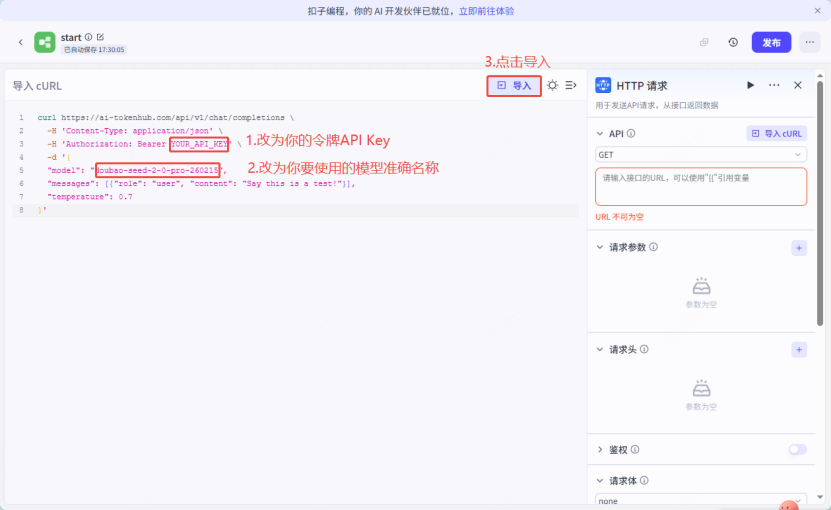Image resolution: width=831 pixels, height=510 pixels.
Task: Click the HTTP 请求 node icon
Action: 603,85
